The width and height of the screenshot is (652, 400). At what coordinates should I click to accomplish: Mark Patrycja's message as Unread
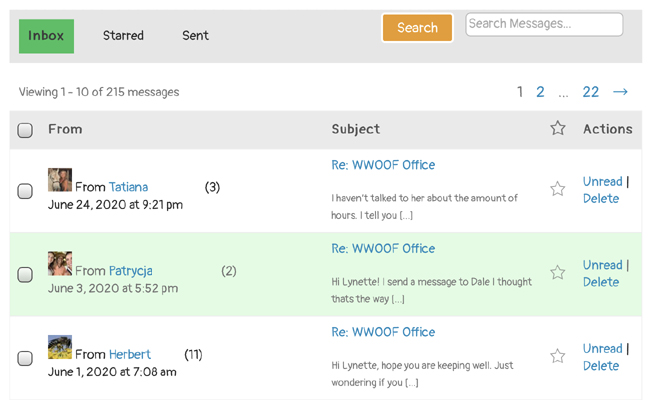[602, 265]
